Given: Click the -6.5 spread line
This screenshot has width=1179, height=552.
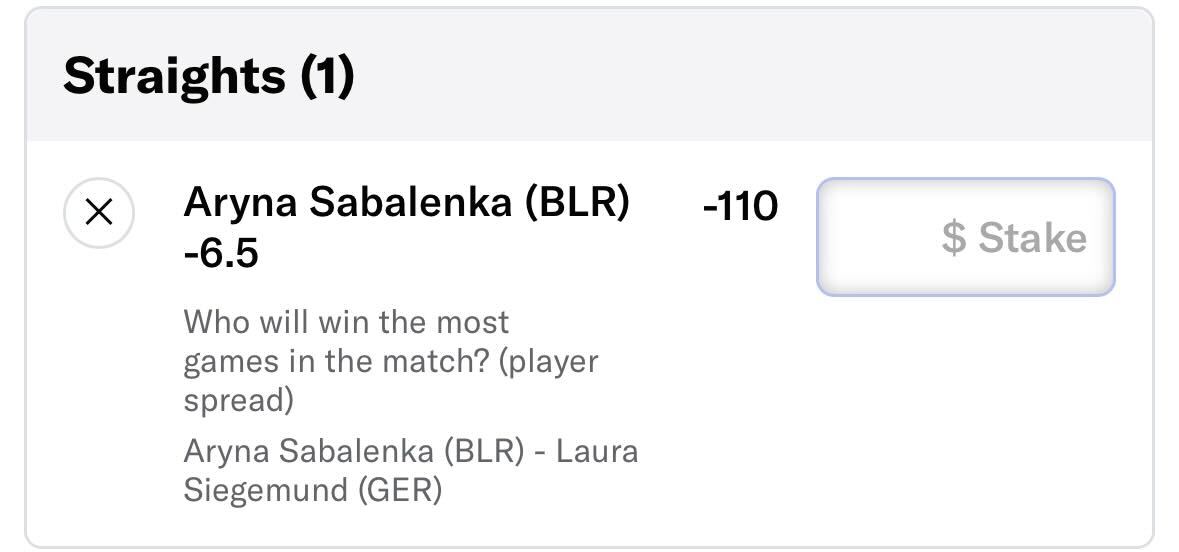Looking at the screenshot, I should [x=221, y=254].
